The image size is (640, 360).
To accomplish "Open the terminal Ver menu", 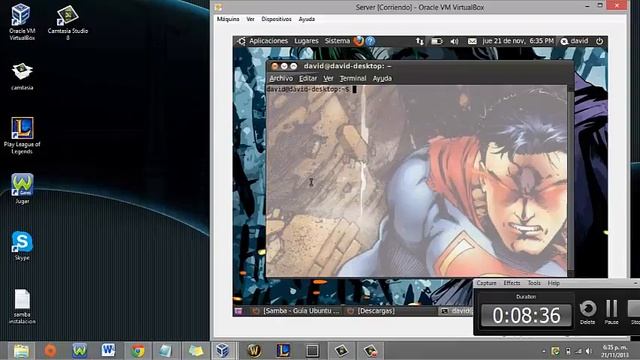I will pyautogui.click(x=328, y=78).
